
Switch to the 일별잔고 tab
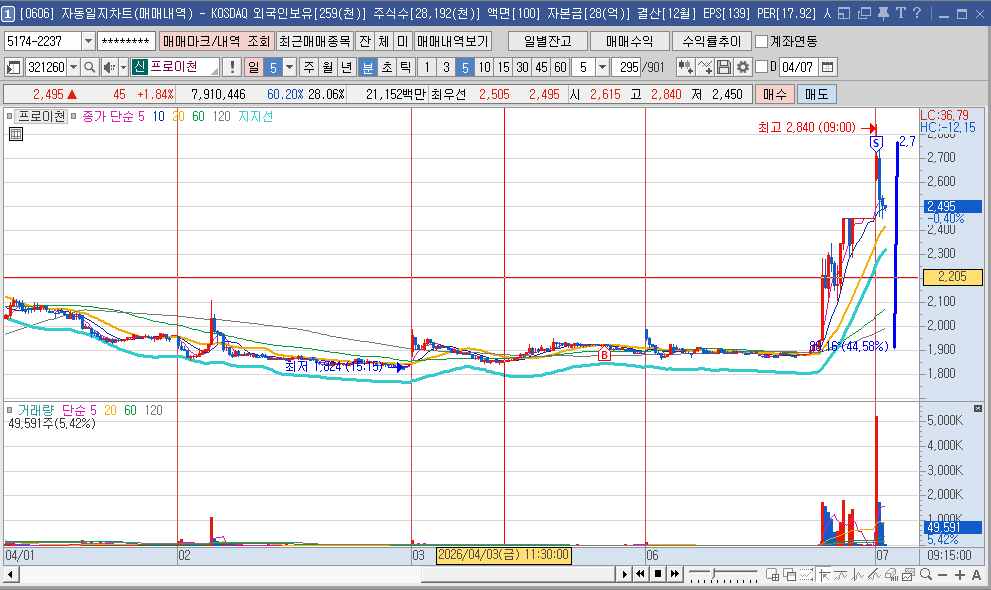[547, 41]
